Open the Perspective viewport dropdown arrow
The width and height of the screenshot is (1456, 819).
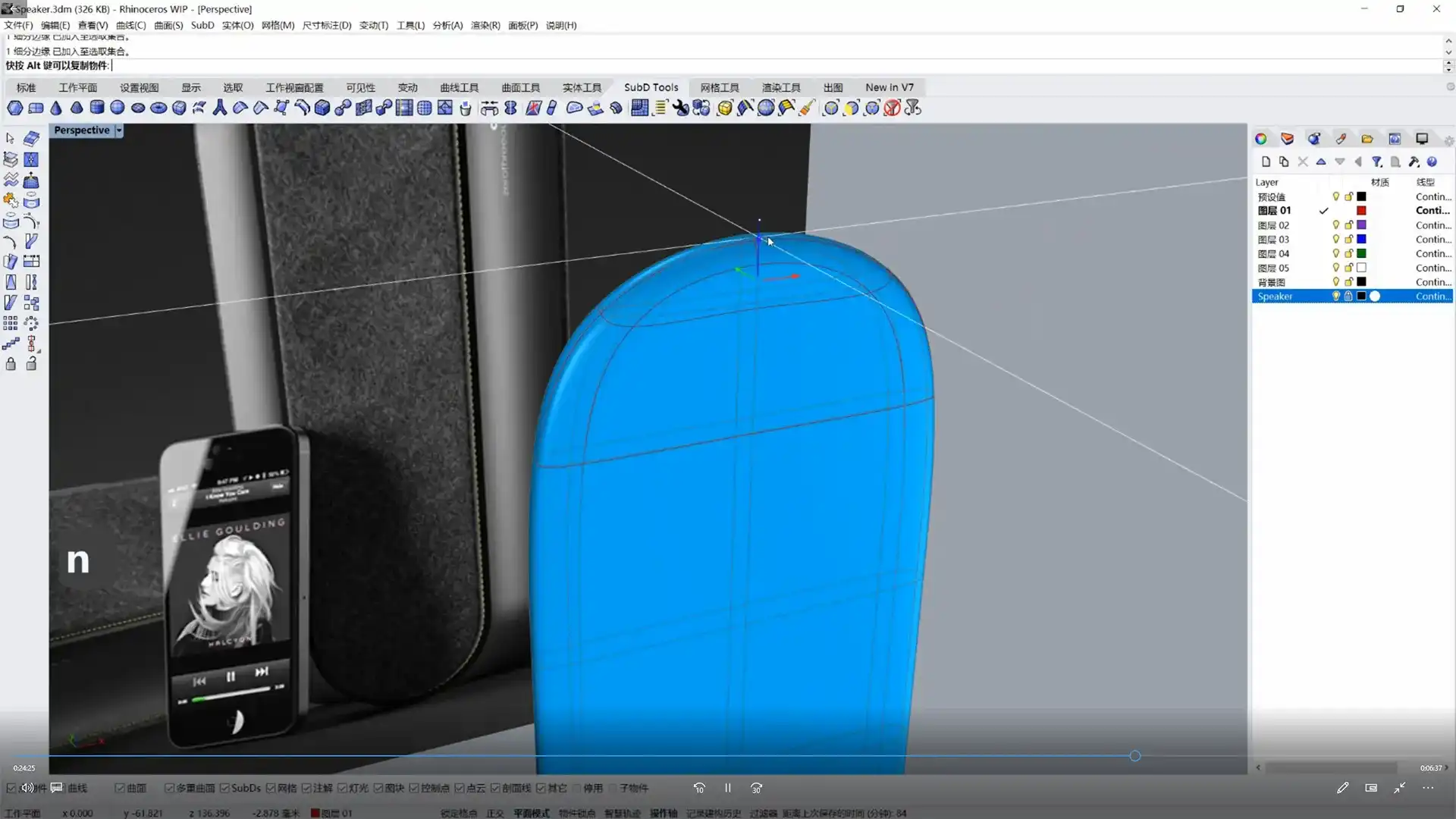coord(119,130)
